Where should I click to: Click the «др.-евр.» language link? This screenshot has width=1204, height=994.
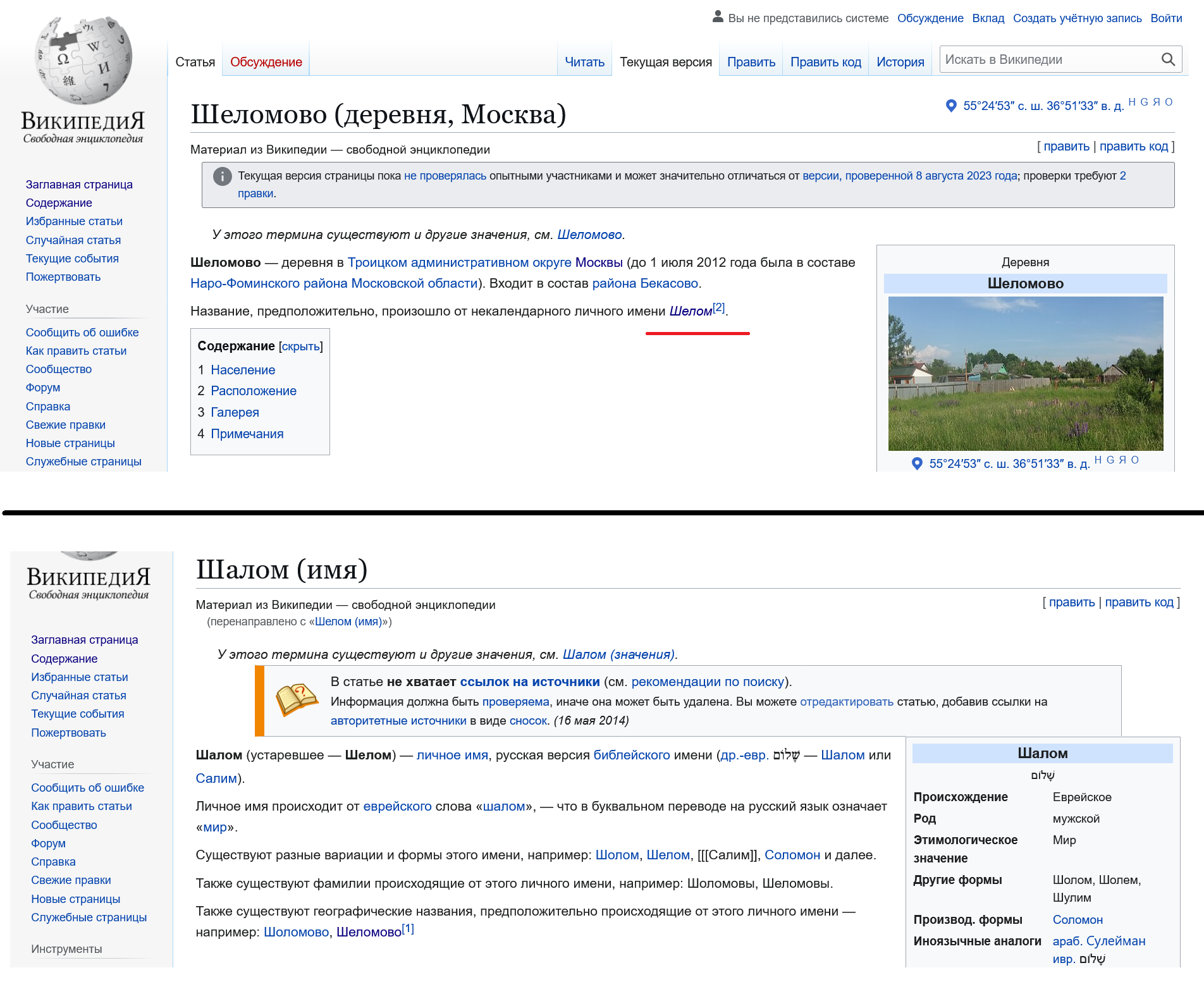[x=745, y=755]
